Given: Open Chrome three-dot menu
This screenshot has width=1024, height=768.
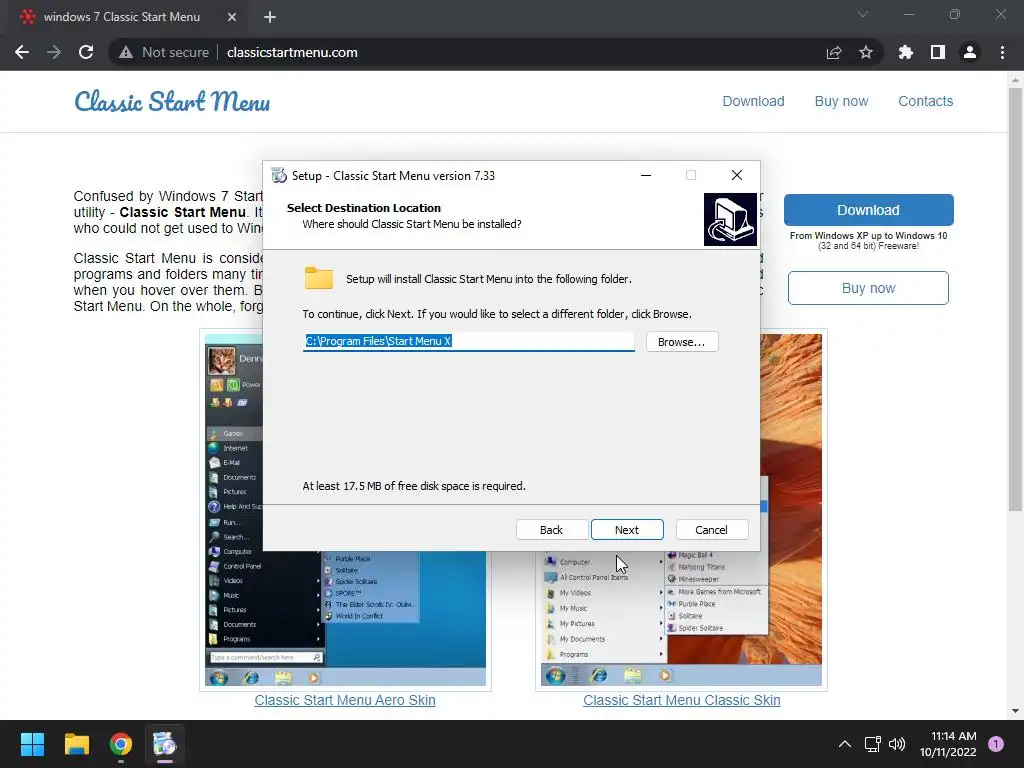Looking at the screenshot, I should click(1002, 52).
